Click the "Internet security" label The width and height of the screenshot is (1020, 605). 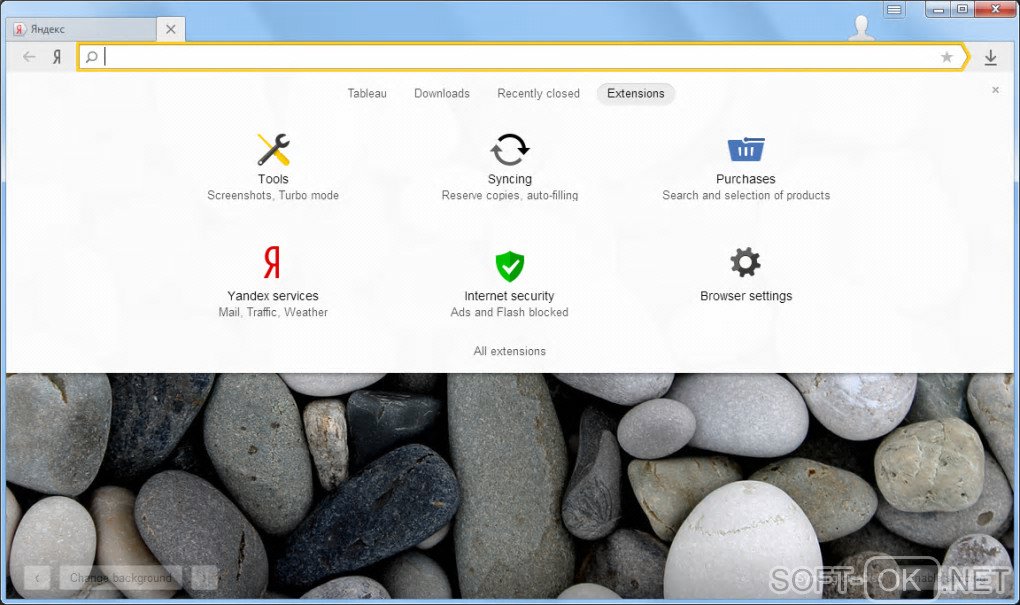509,296
